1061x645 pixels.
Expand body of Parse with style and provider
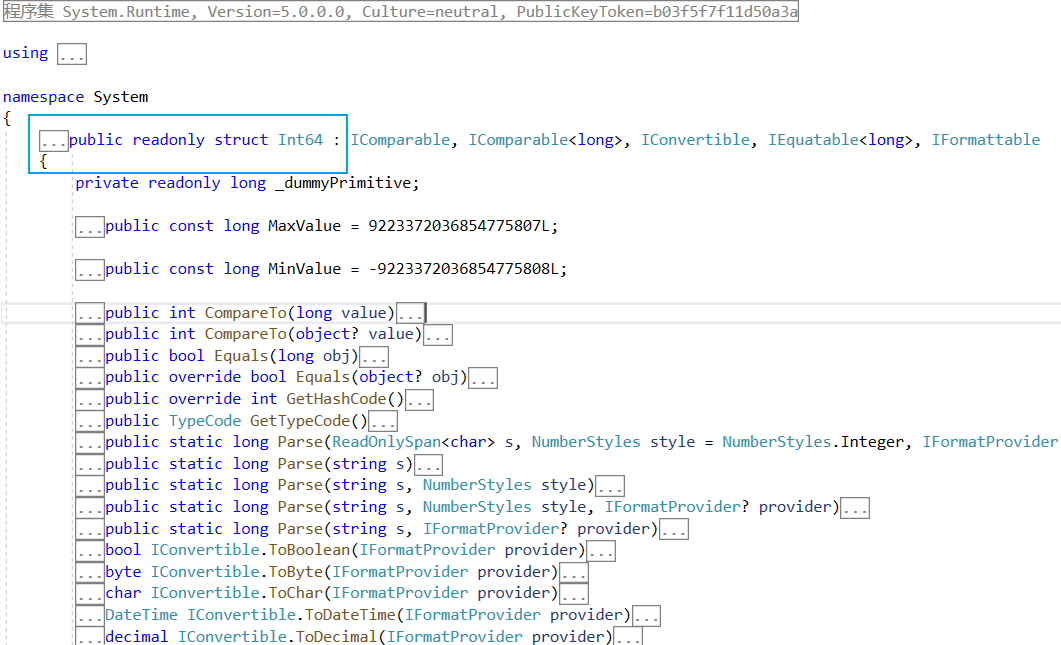click(855, 508)
